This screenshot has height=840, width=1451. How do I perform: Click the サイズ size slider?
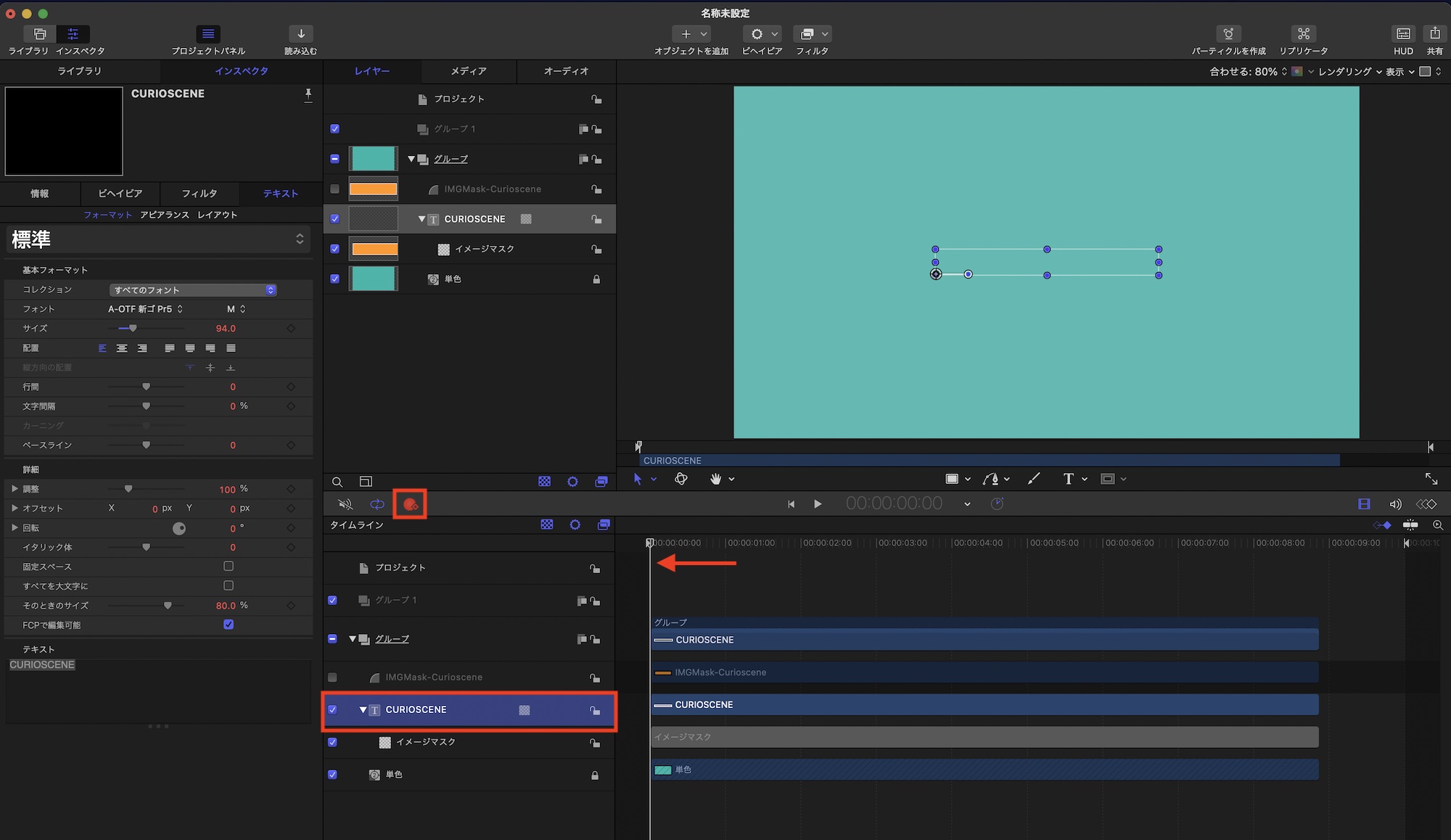pyautogui.click(x=133, y=329)
